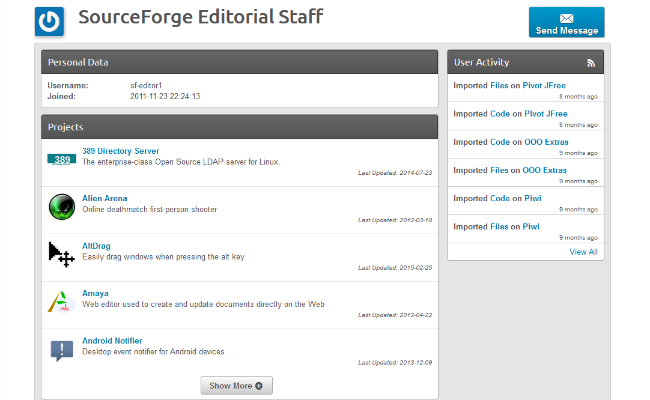Click the Projects panel header
The image size is (650, 400).
(240, 127)
